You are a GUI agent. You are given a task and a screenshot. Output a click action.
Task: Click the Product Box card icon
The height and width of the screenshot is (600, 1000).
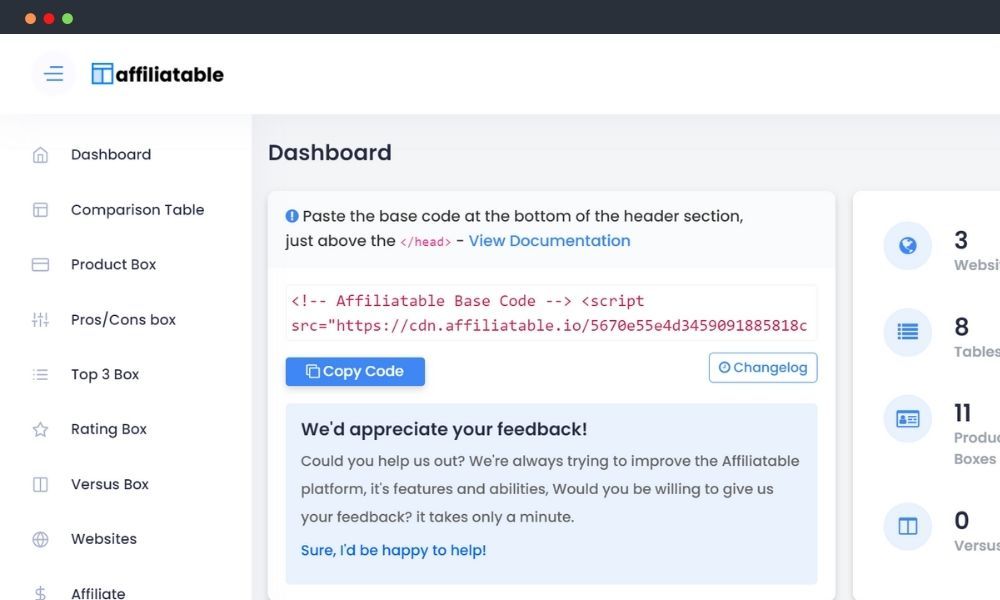click(40, 265)
